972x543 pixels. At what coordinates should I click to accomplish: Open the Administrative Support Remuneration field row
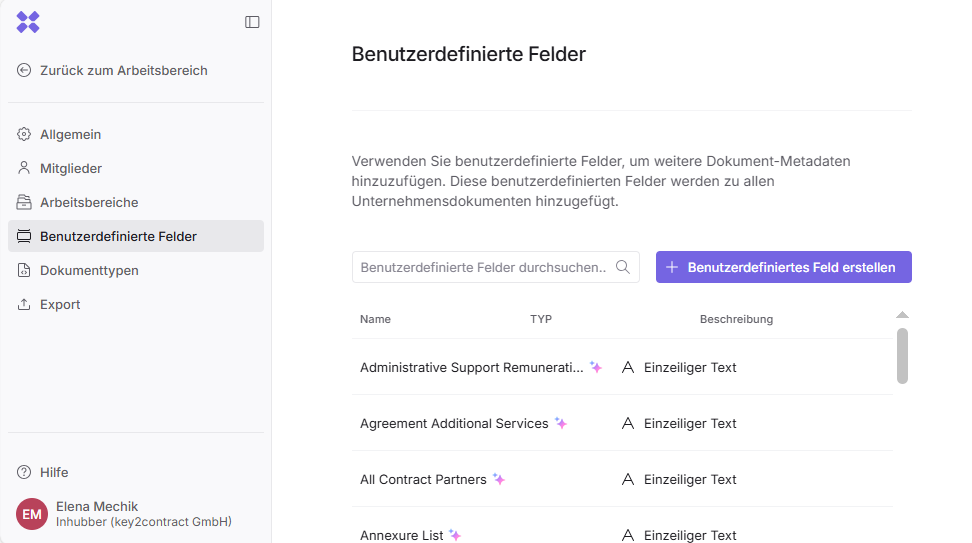tap(471, 368)
